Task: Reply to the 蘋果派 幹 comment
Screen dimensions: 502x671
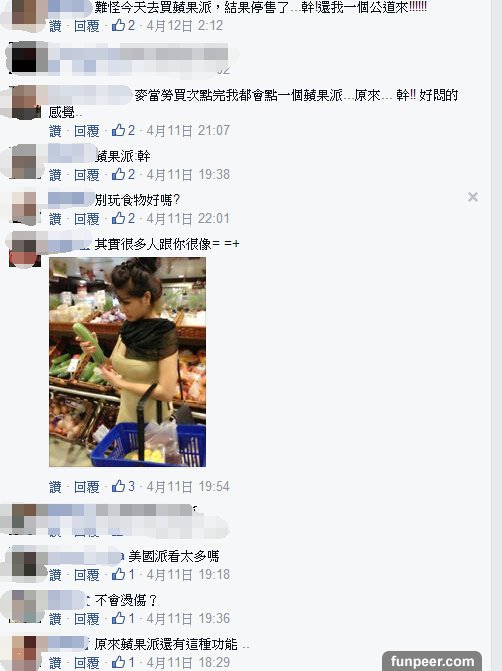Action: (86, 175)
